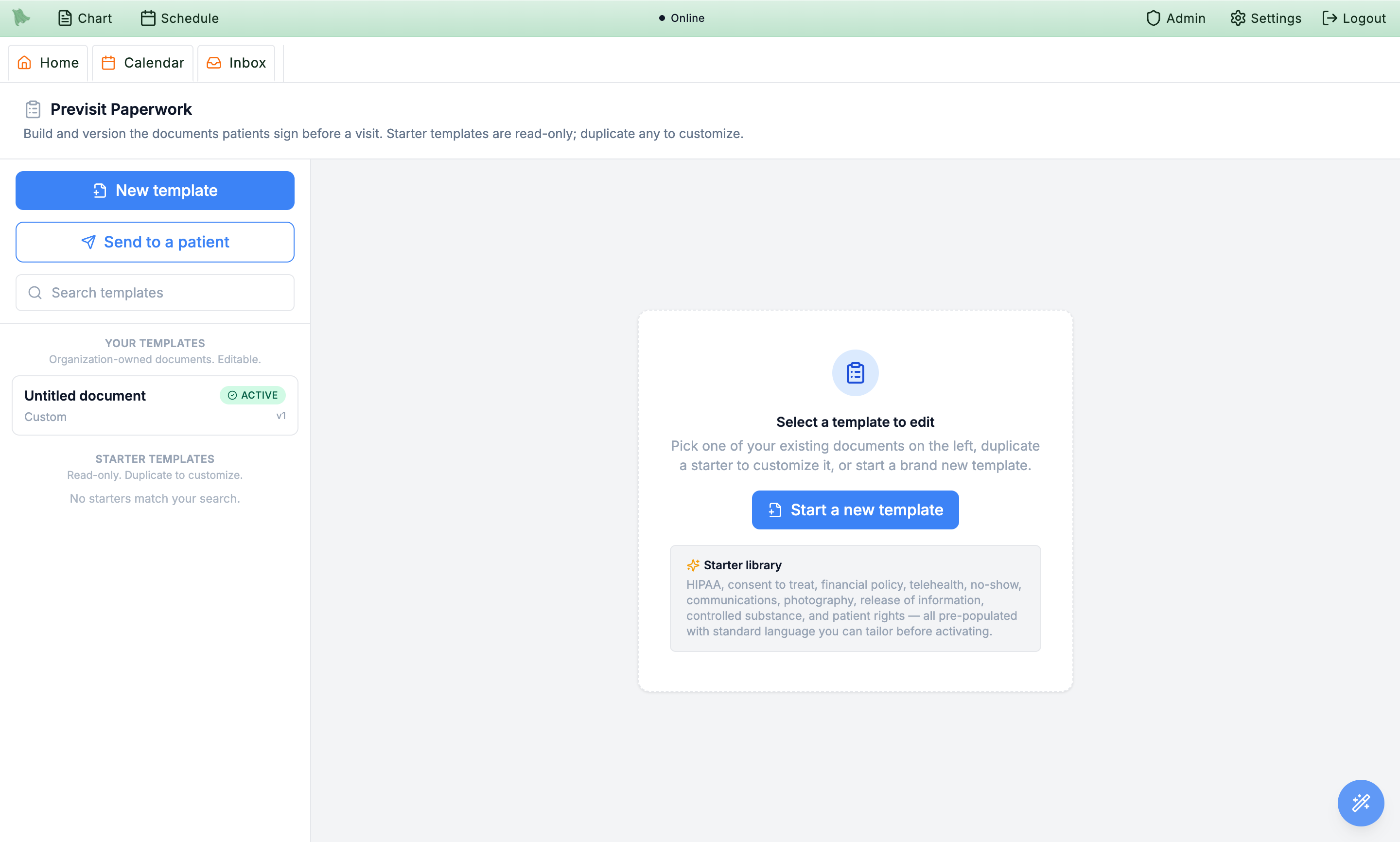
Task: Open the Chart menu item
Action: point(85,18)
